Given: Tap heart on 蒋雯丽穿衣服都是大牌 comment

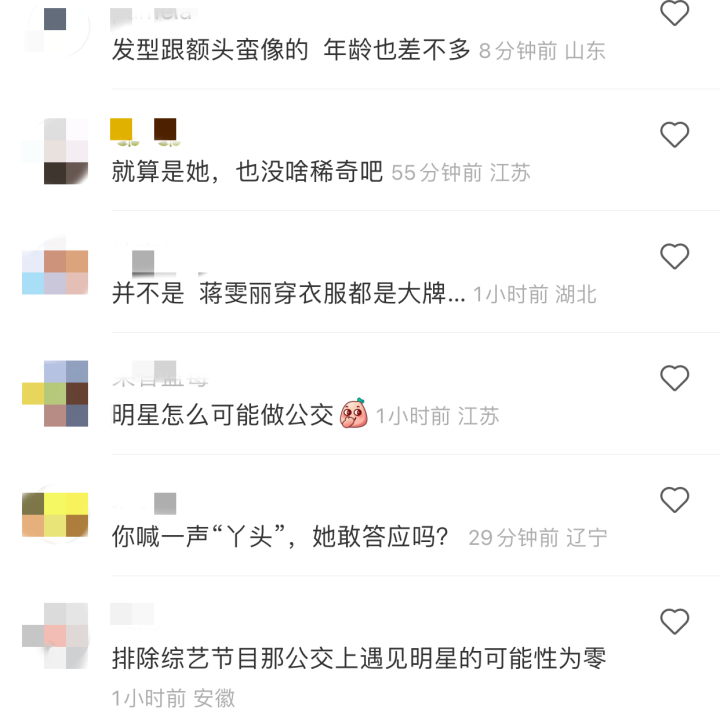Looking at the screenshot, I should click(x=674, y=256).
